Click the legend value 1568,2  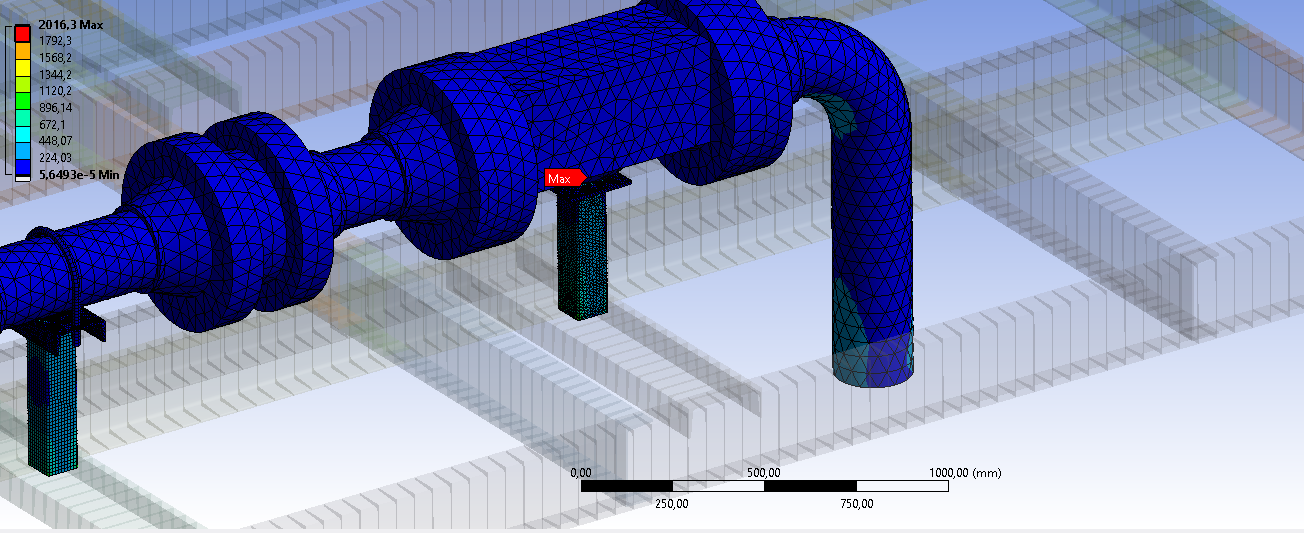pos(55,58)
